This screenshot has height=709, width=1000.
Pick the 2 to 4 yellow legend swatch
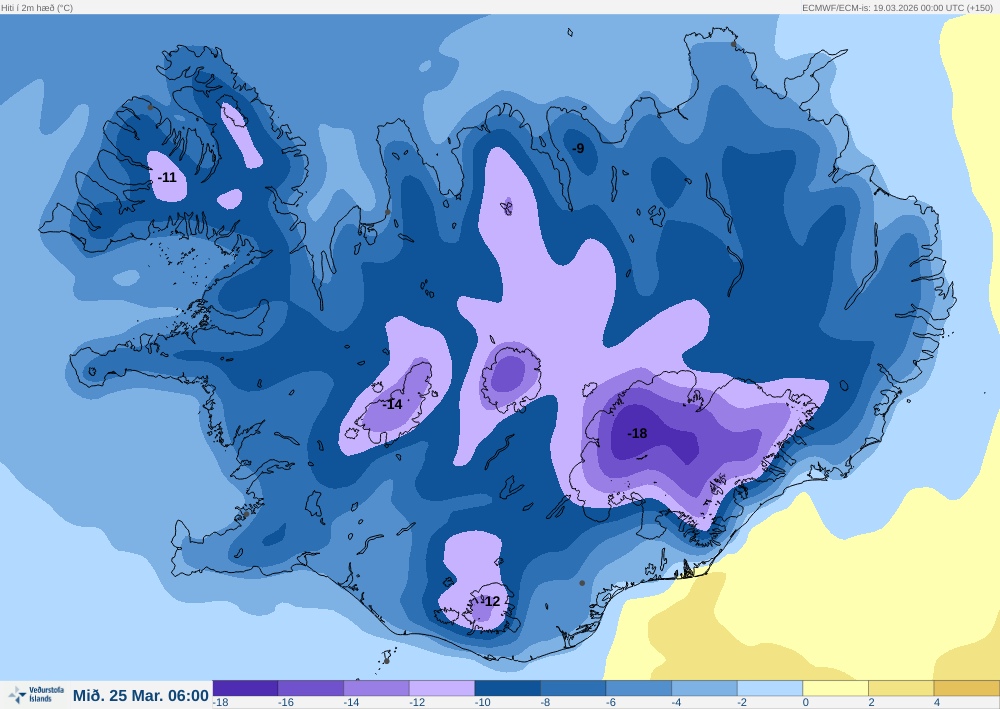click(901, 688)
